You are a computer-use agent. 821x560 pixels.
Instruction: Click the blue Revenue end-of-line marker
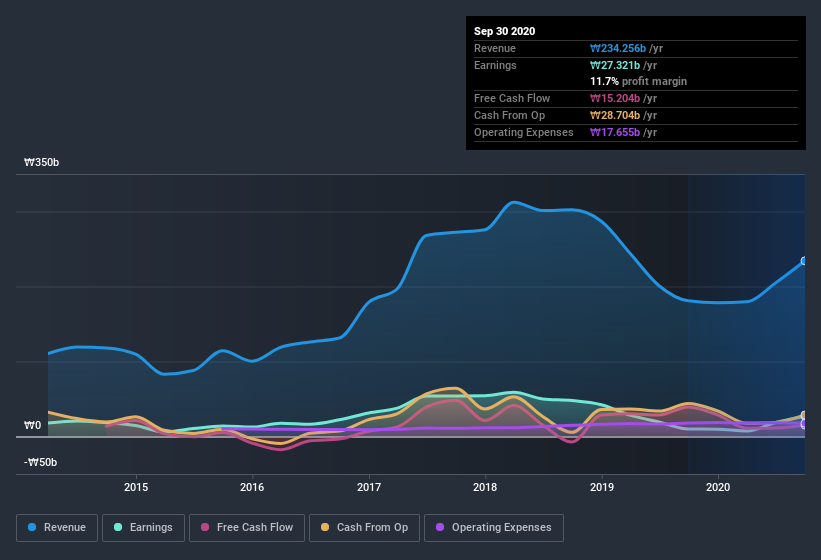pos(803,261)
